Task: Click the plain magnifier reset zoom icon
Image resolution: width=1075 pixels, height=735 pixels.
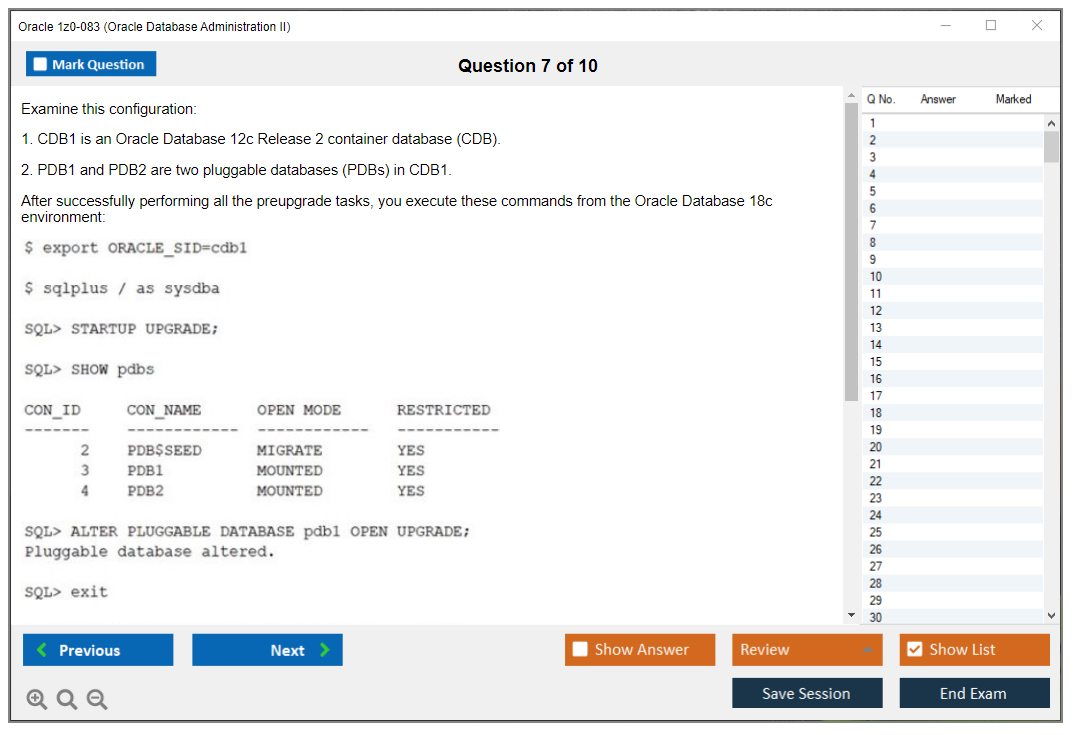Action: coord(66,699)
